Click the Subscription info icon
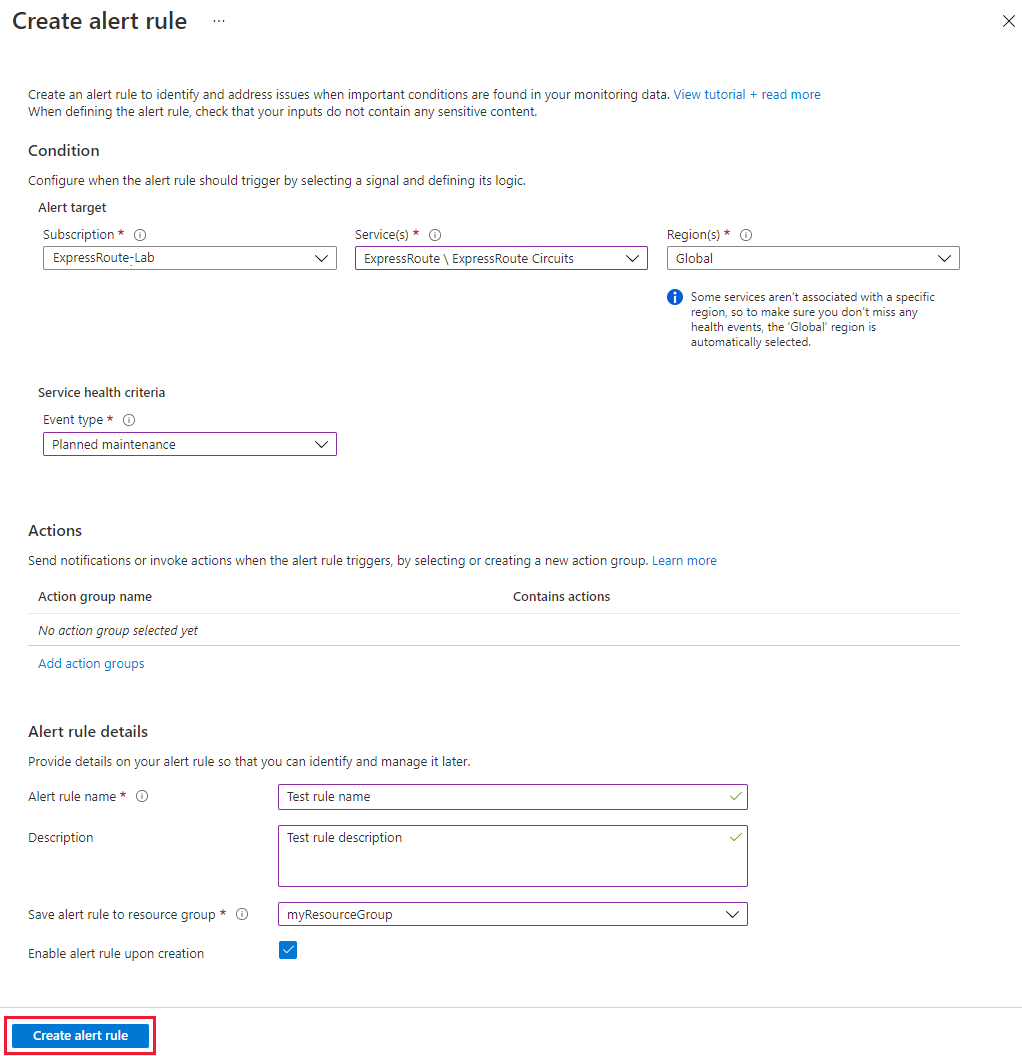 140,235
